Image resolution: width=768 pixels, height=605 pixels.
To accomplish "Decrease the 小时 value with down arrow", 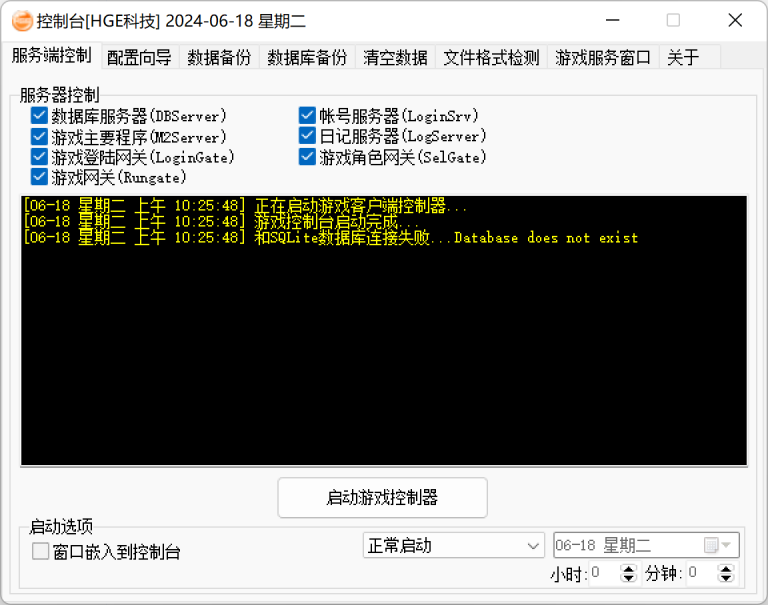I will 628,578.
